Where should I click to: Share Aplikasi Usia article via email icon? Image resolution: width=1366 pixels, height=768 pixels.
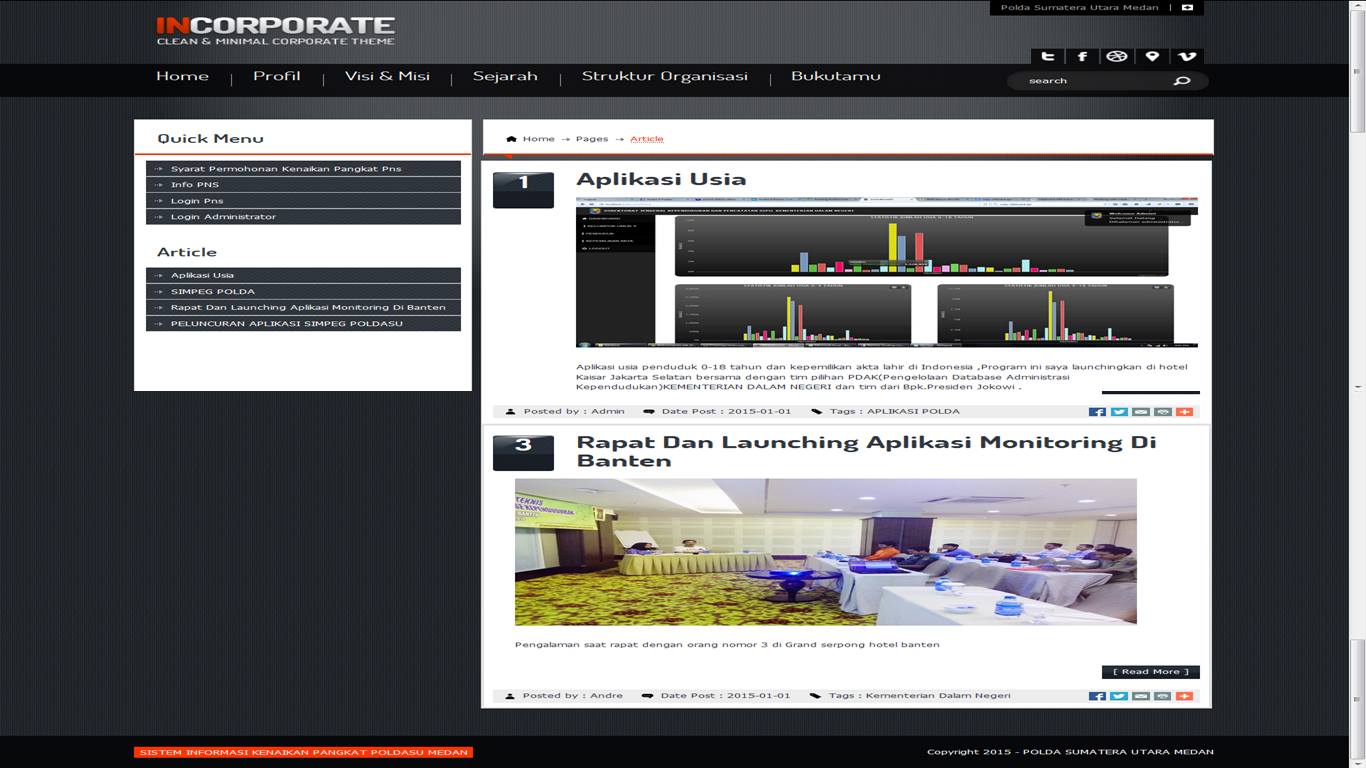click(1141, 412)
